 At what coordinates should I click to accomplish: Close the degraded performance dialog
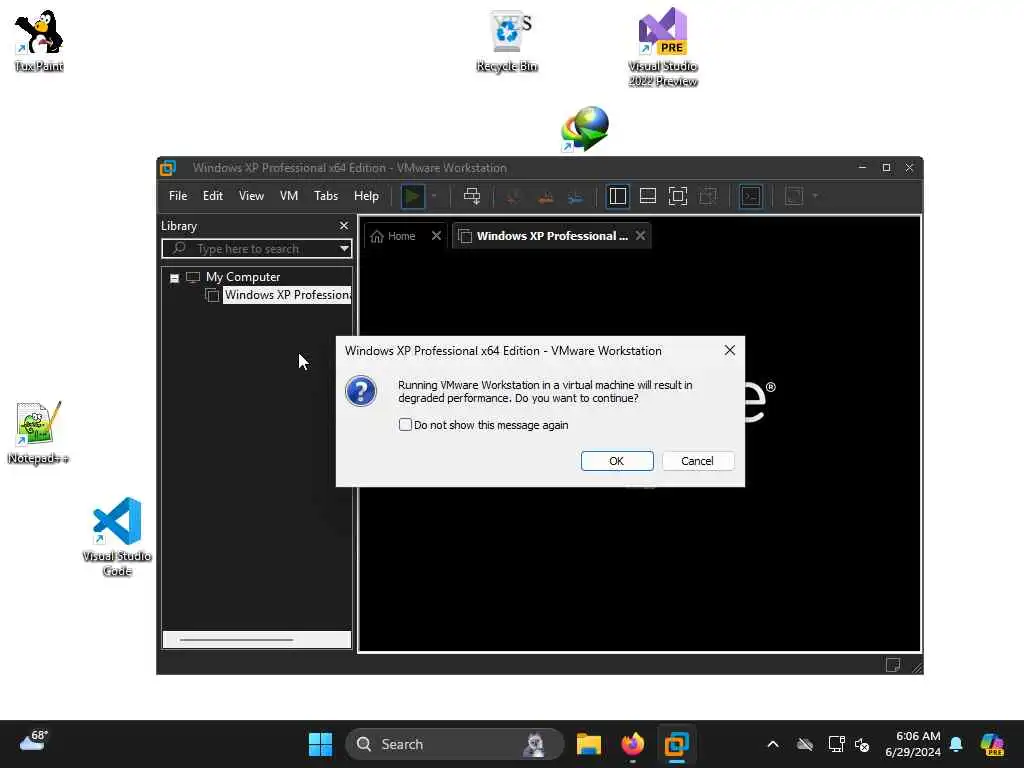[x=729, y=351]
